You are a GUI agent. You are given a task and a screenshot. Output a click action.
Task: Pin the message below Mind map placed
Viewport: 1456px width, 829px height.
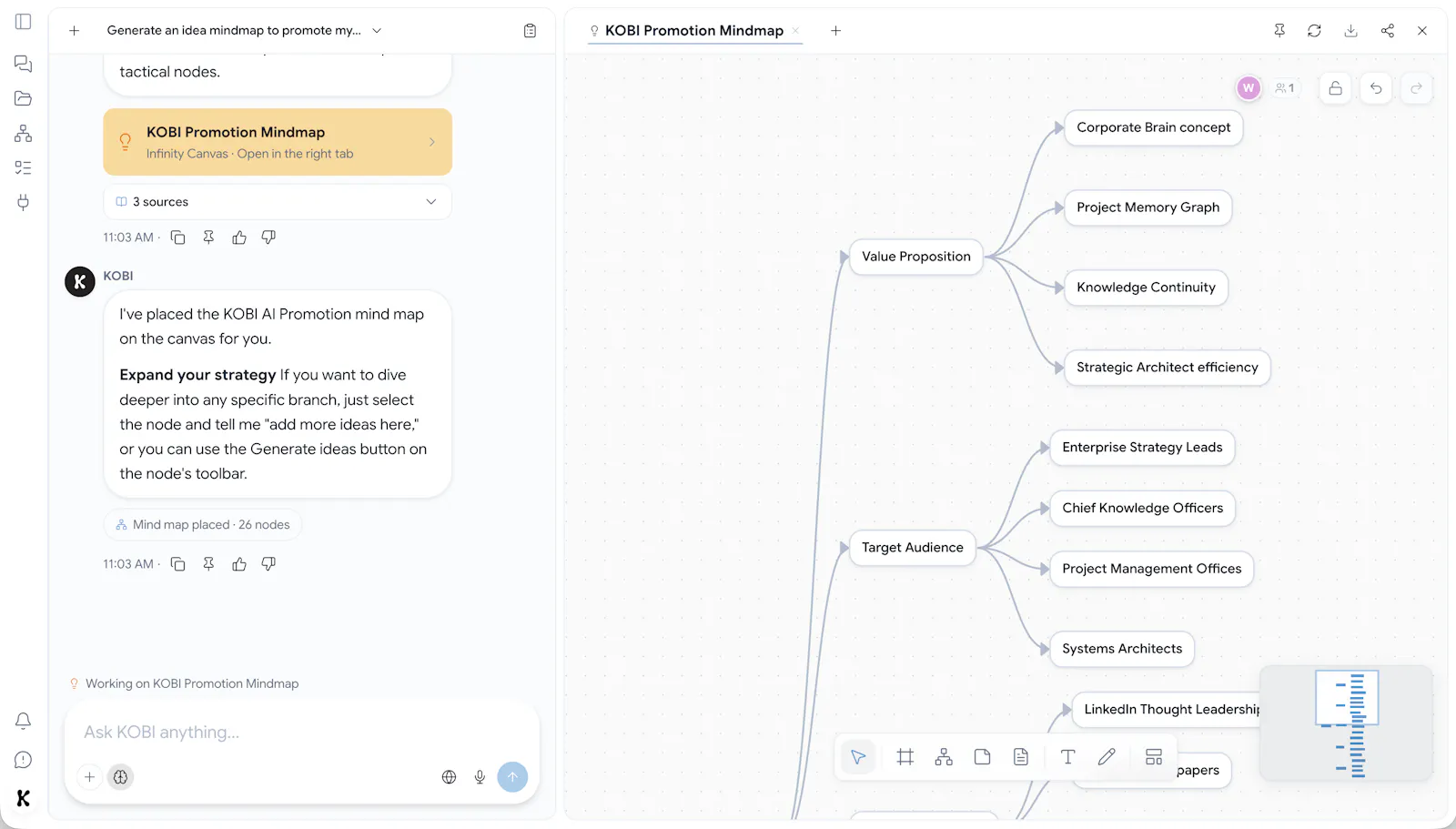pyautogui.click(x=208, y=564)
